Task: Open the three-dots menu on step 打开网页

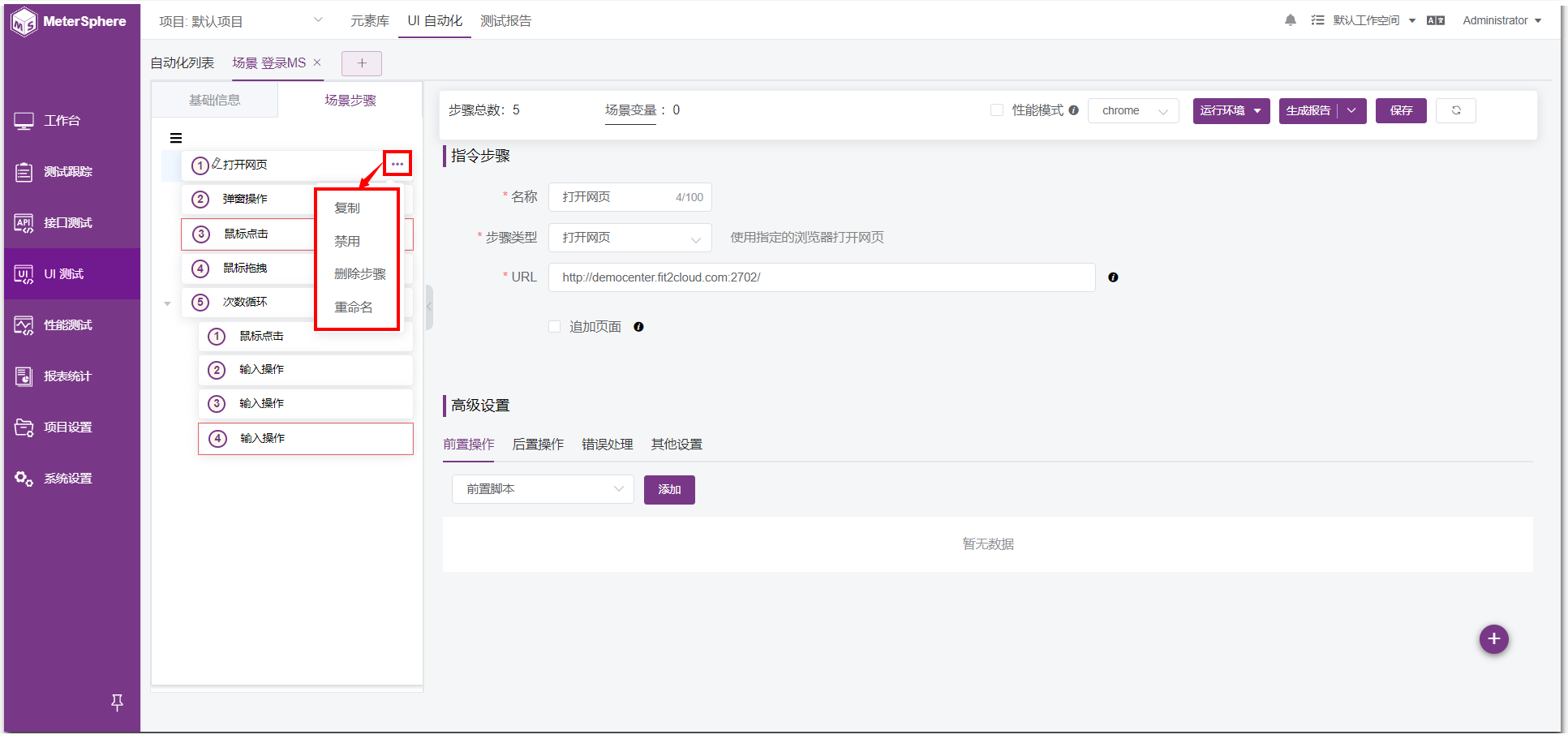Action: (397, 164)
